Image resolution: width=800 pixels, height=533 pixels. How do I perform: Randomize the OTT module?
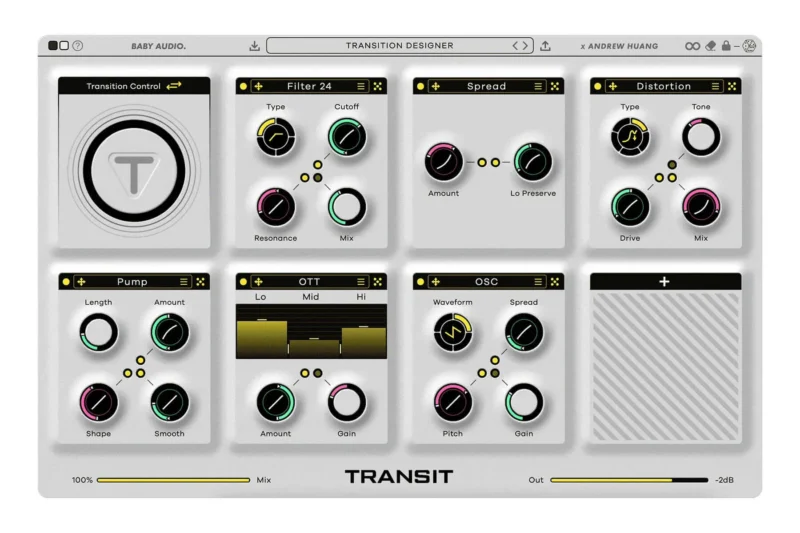click(x=378, y=282)
